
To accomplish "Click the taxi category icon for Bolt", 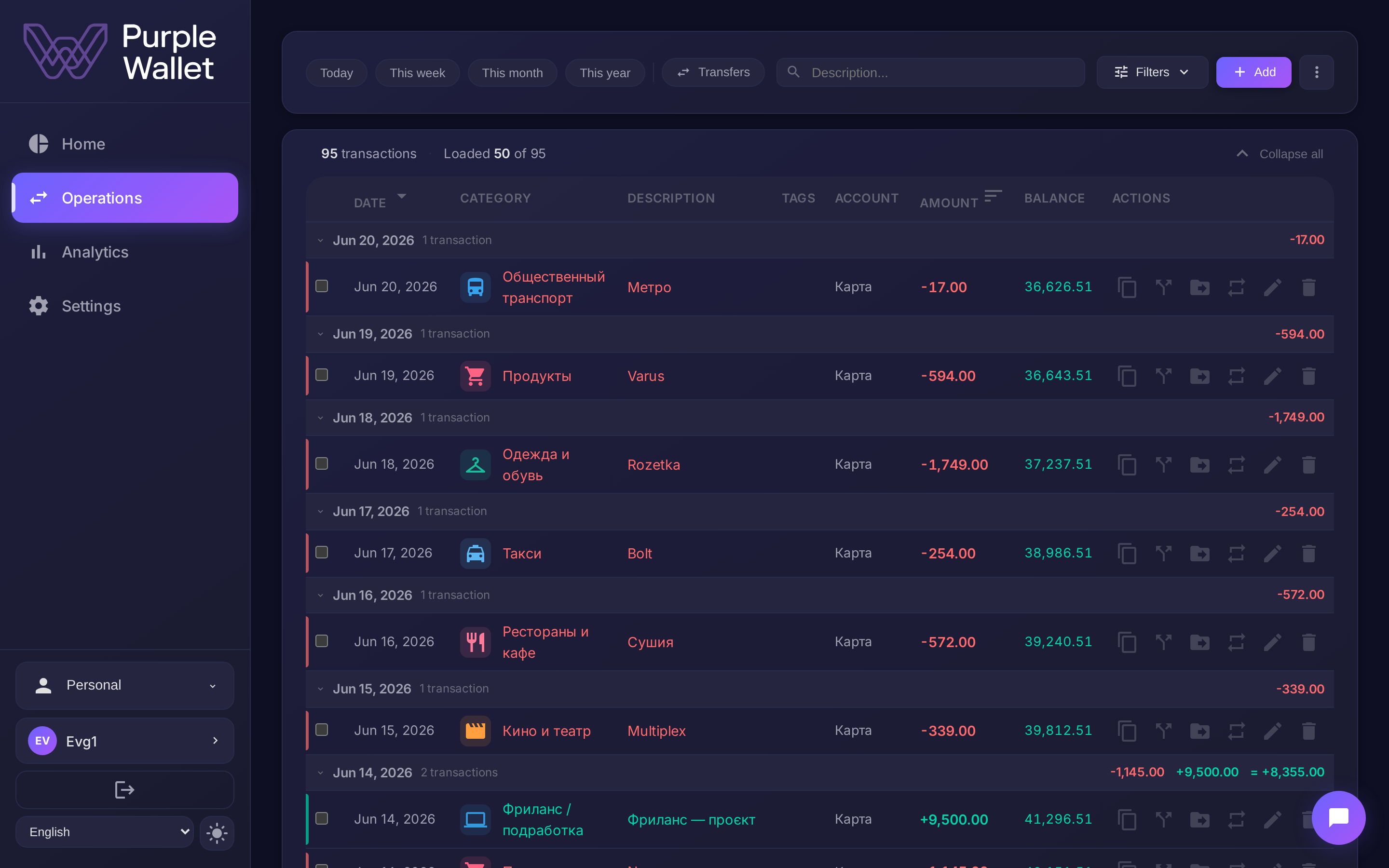I will (475, 554).
